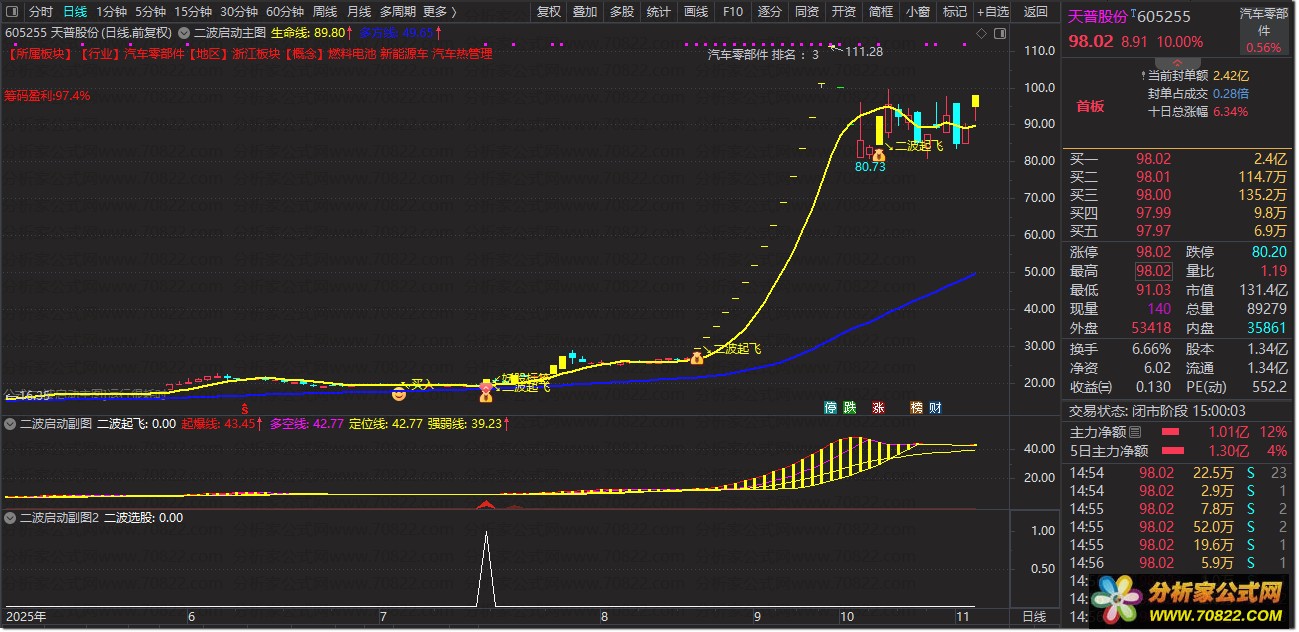Viewport: 1299px width, 632px height.
Task: Switch to 周线 period
Action: pyautogui.click(x=325, y=12)
